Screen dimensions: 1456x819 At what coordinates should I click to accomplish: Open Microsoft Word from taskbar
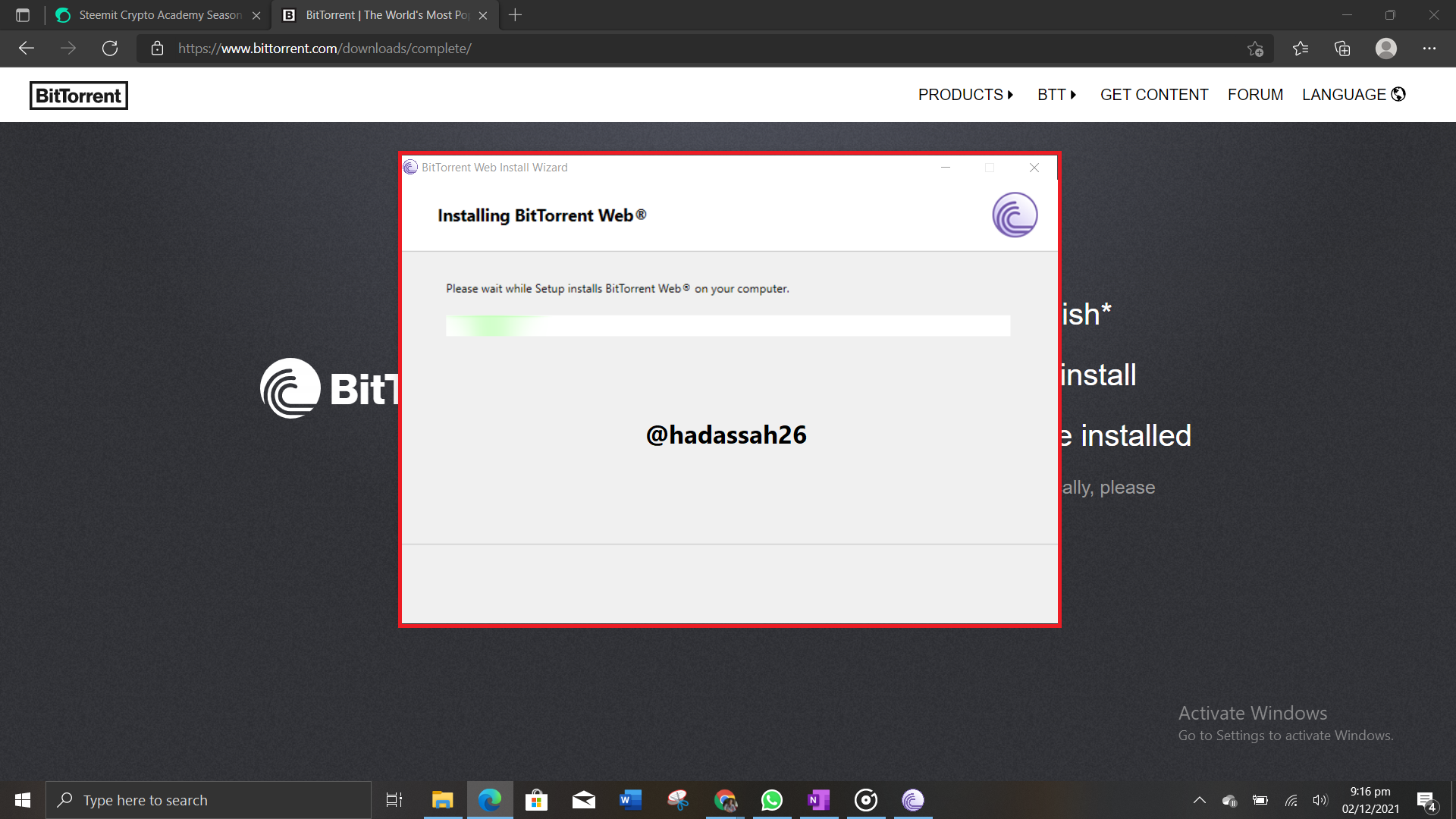coord(630,800)
